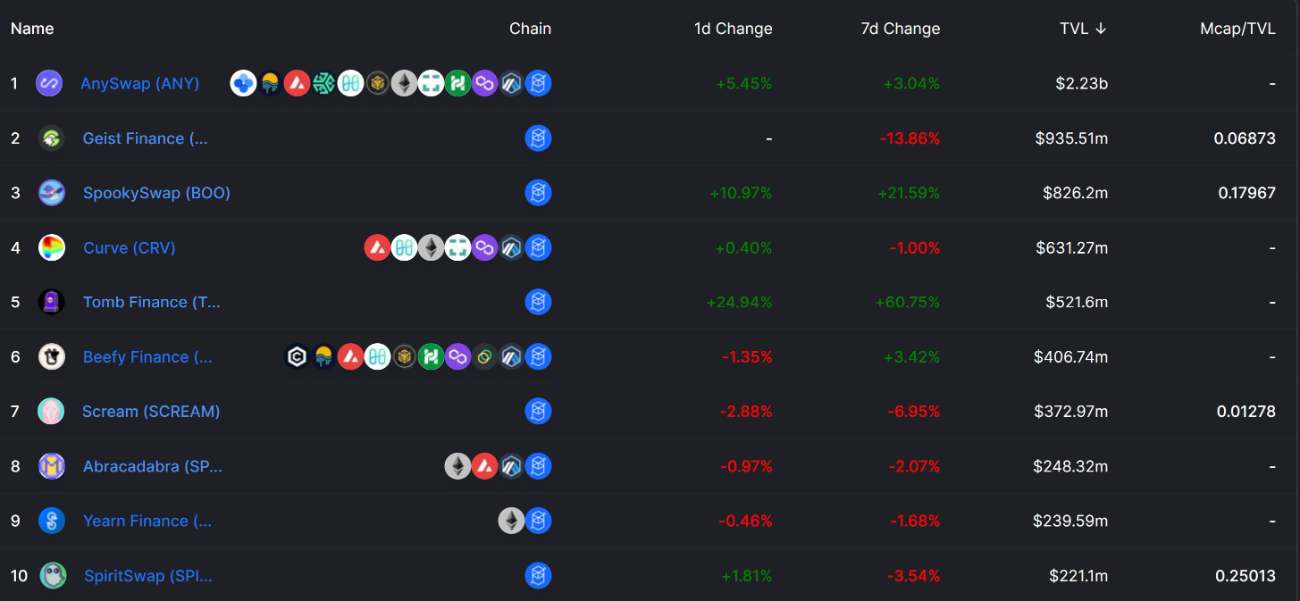Open the Geist Finance protocol link

(145, 139)
